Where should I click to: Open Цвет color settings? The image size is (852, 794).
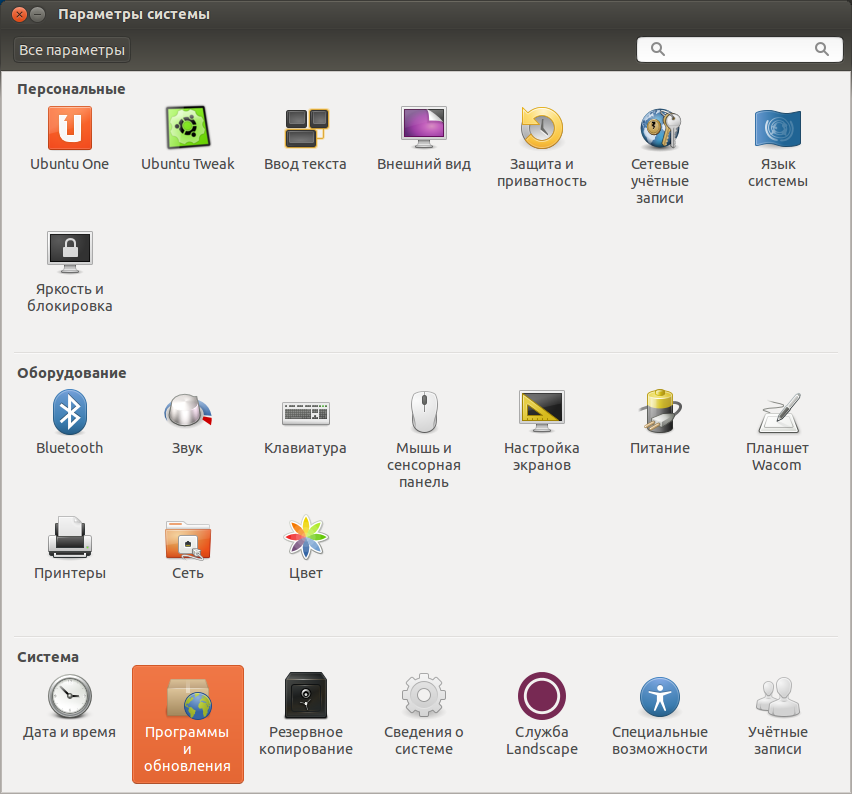point(305,548)
